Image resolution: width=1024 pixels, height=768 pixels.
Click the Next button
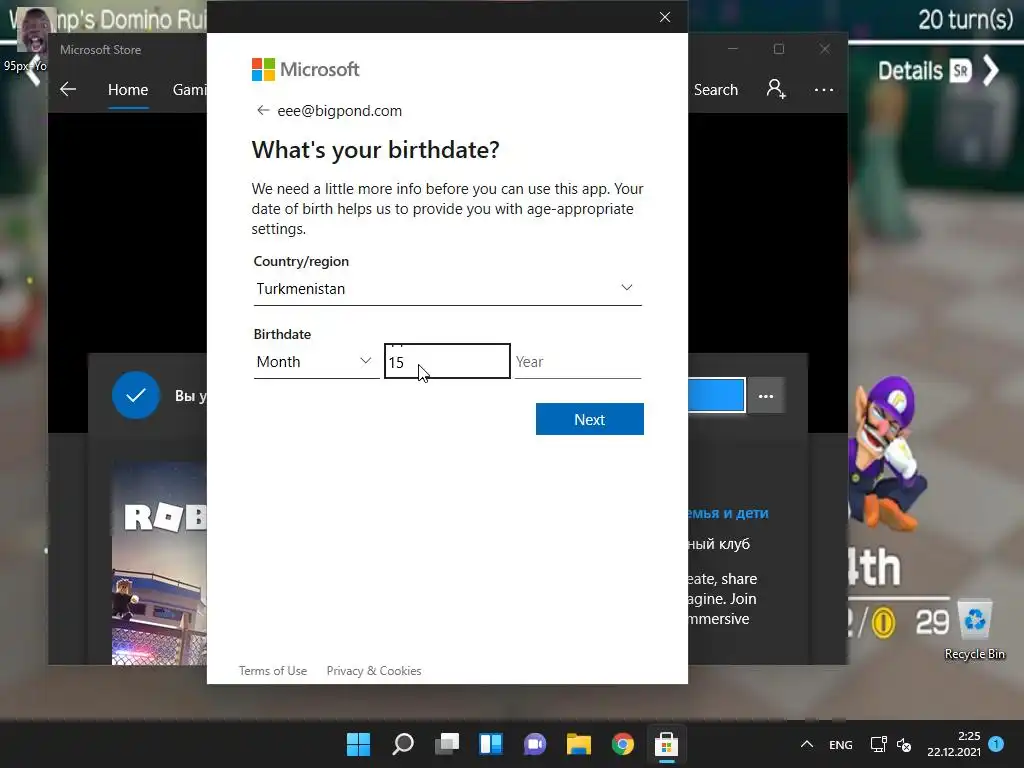click(x=589, y=419)
